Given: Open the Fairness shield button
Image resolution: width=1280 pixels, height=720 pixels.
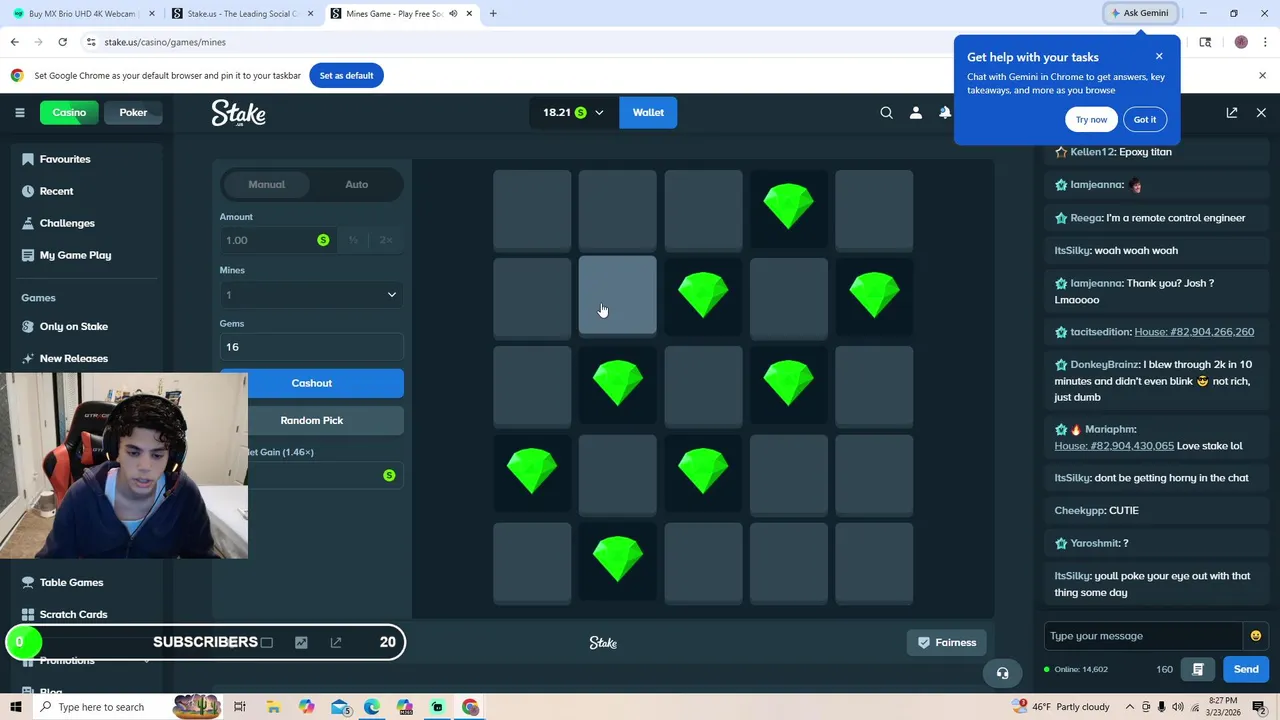Looking at the screenshot, I should (x=946, y=642).
